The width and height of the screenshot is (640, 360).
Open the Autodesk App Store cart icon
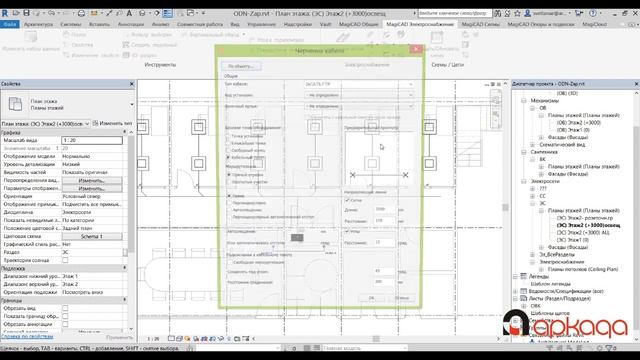click(578, 13)
